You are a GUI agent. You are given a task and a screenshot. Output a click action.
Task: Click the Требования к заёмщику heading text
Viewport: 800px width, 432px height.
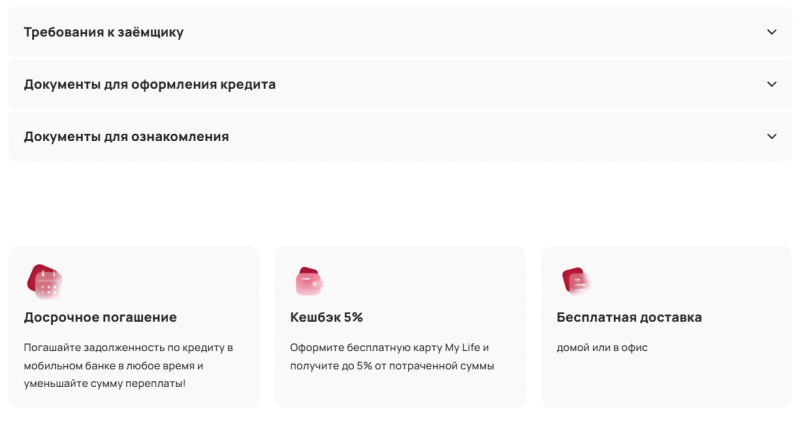pos(104,32)
